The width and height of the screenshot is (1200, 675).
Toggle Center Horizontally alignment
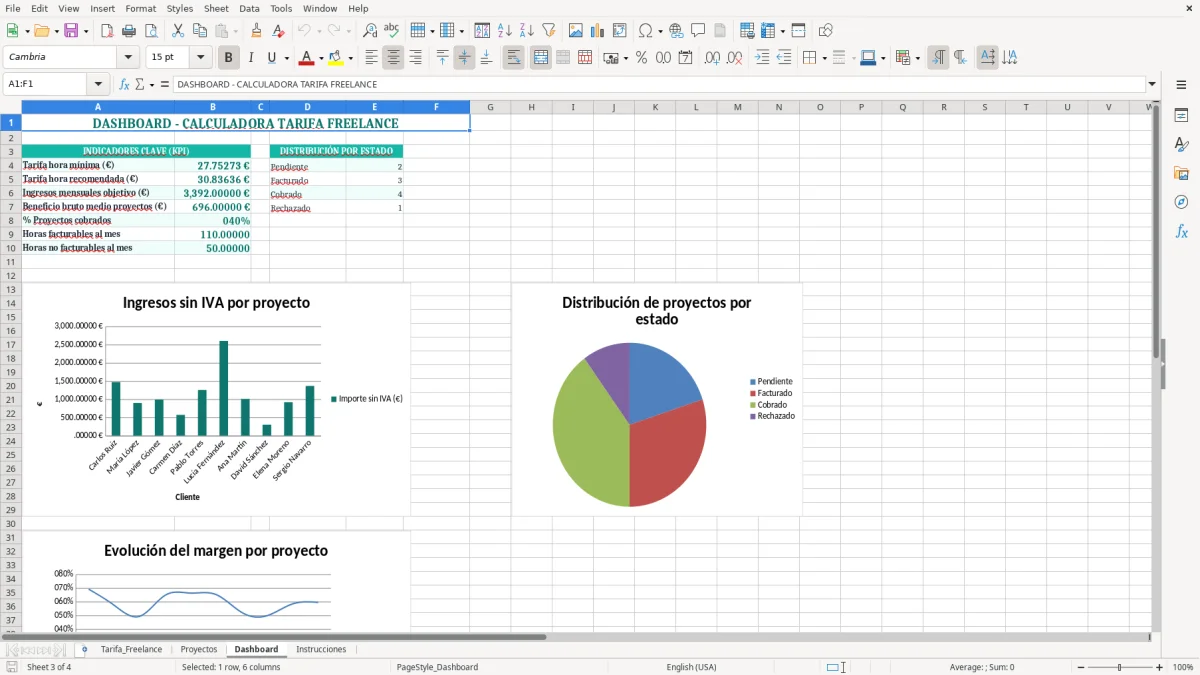click(x=393, y=58)
